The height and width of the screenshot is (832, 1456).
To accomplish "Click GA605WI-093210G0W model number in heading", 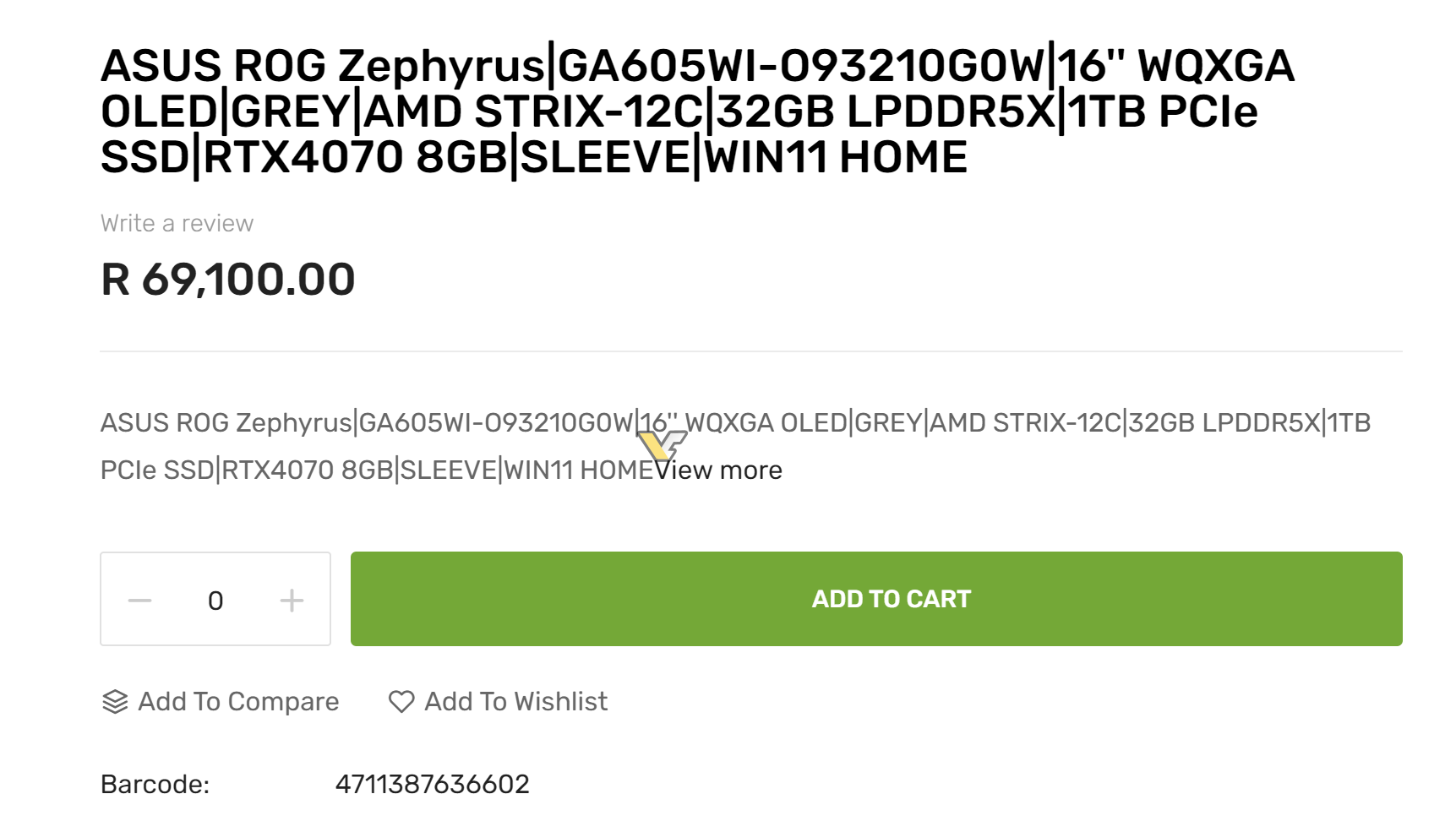I will point(800,66).
